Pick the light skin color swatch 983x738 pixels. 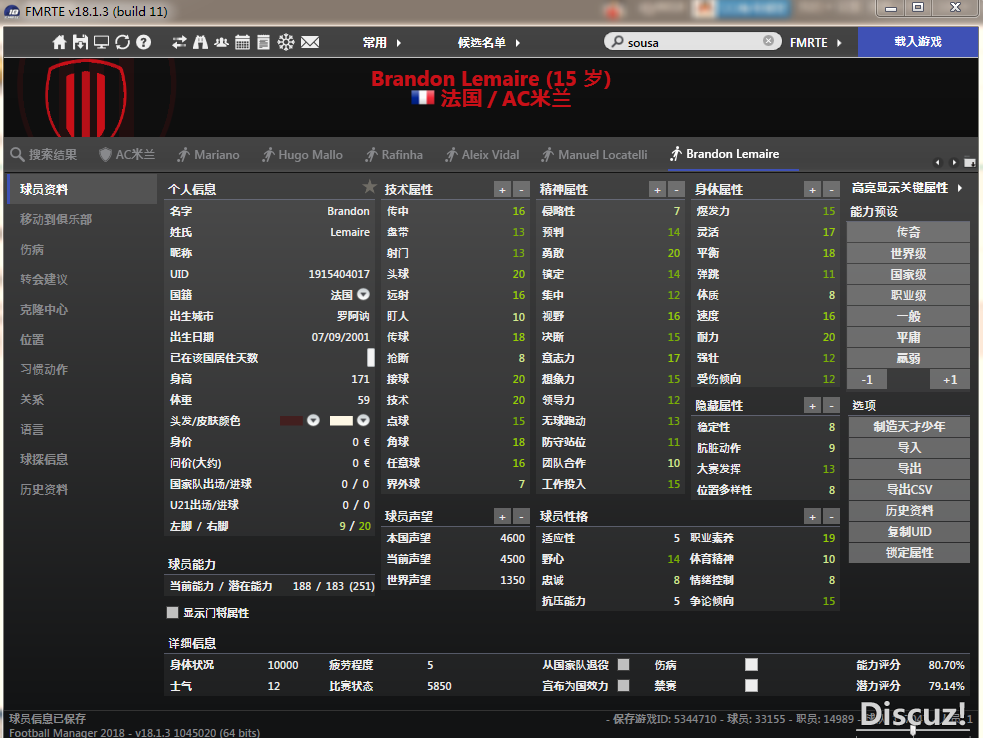(341, 421)
